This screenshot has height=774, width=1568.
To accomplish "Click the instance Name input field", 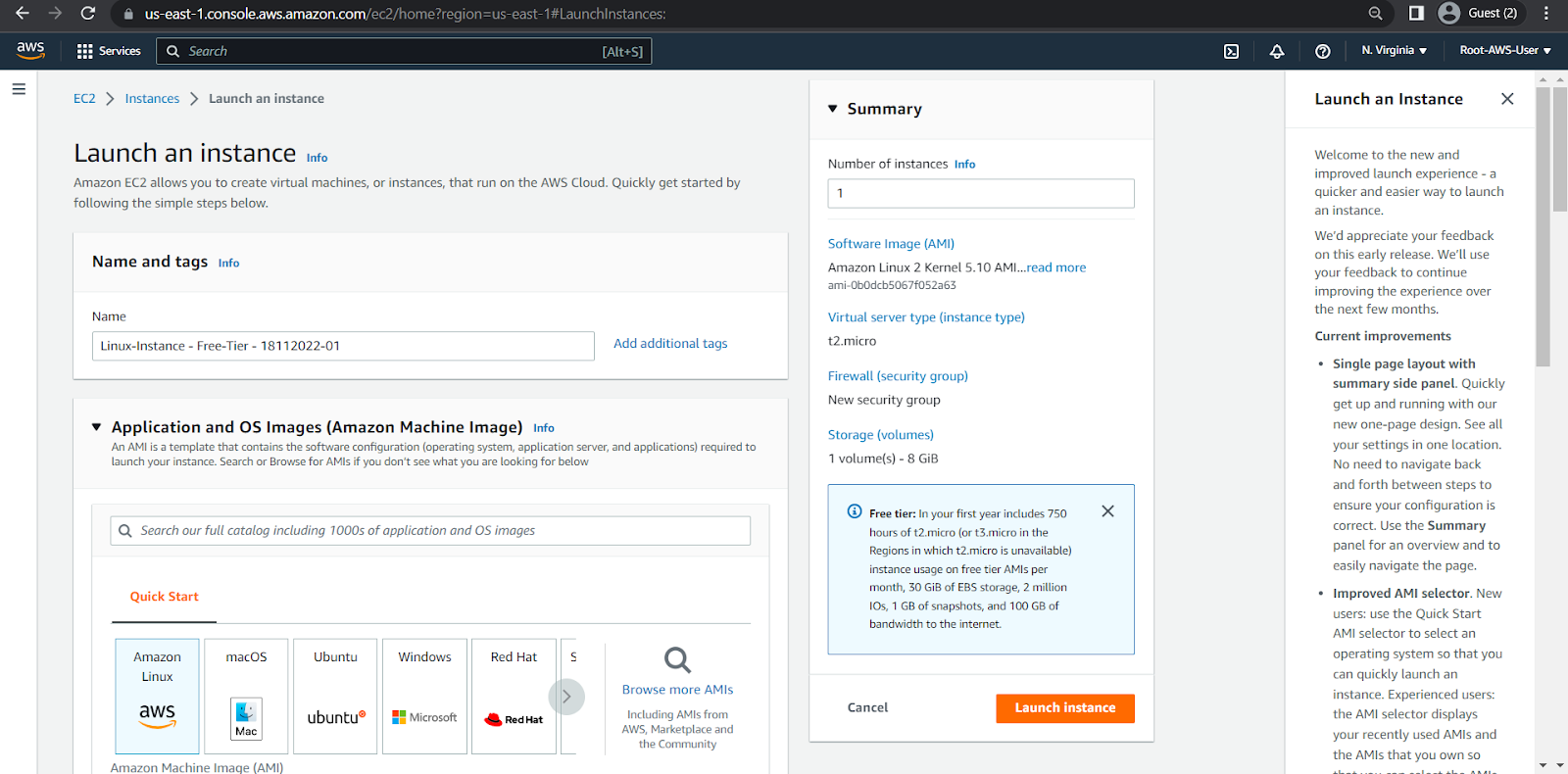I will (343, 346).
